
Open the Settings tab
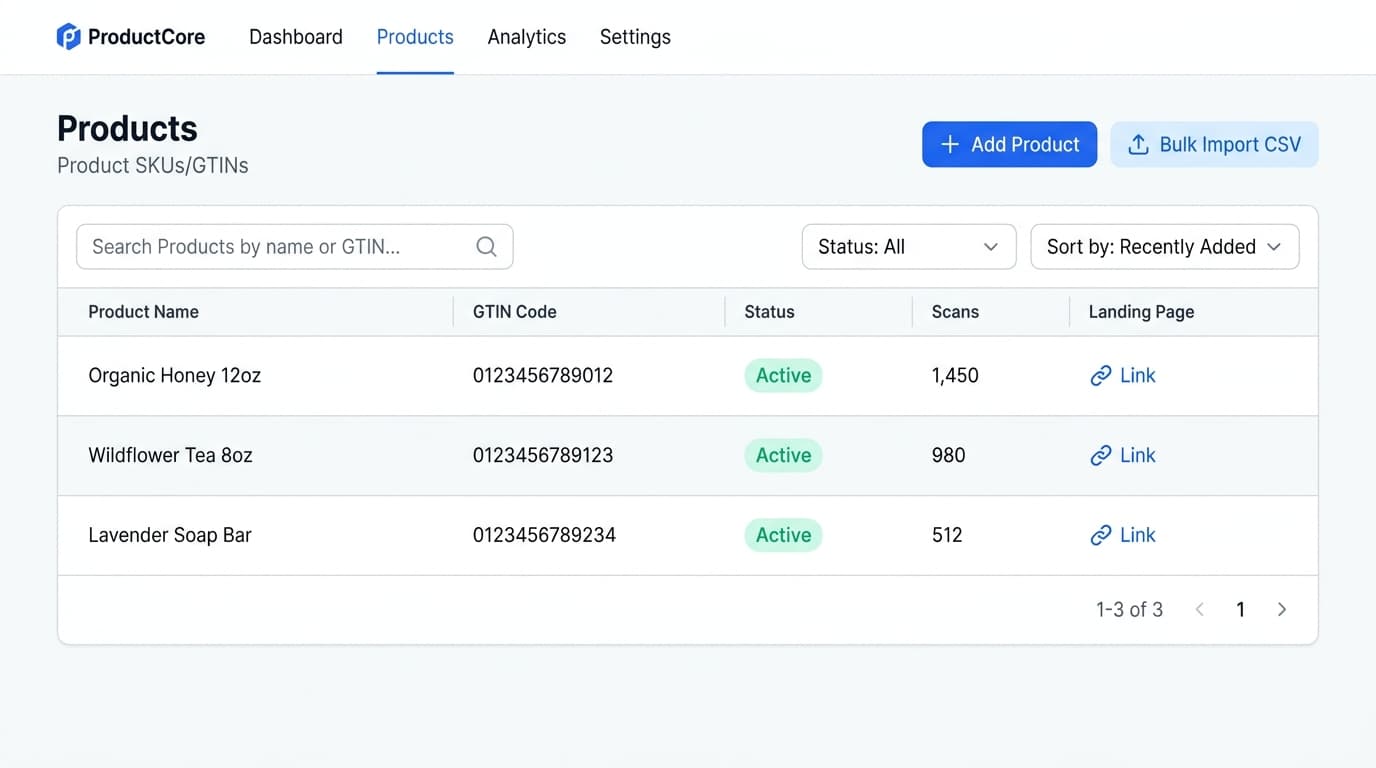click(635, 37)
